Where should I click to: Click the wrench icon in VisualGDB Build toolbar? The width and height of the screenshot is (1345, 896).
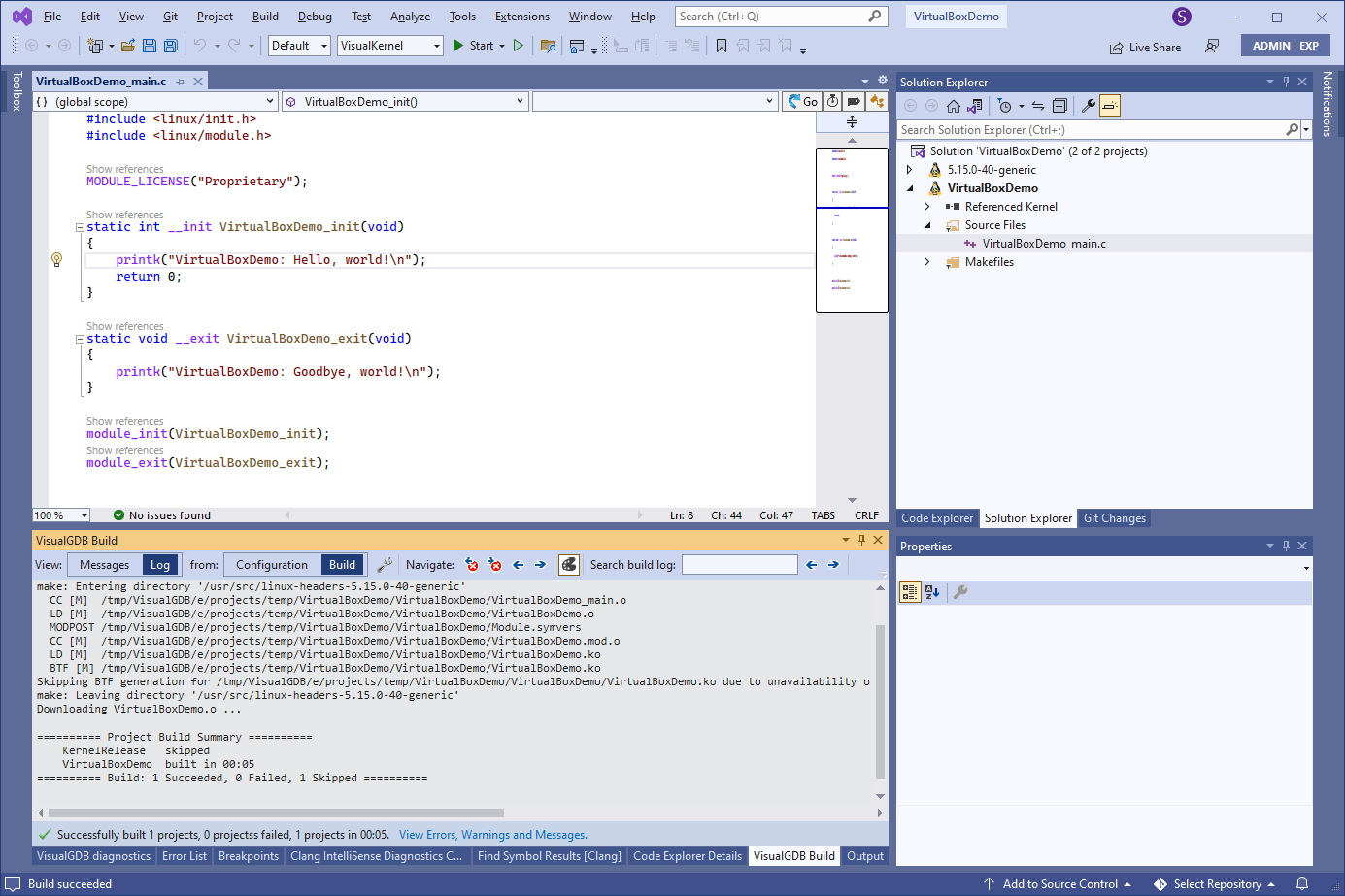[385, 564]
